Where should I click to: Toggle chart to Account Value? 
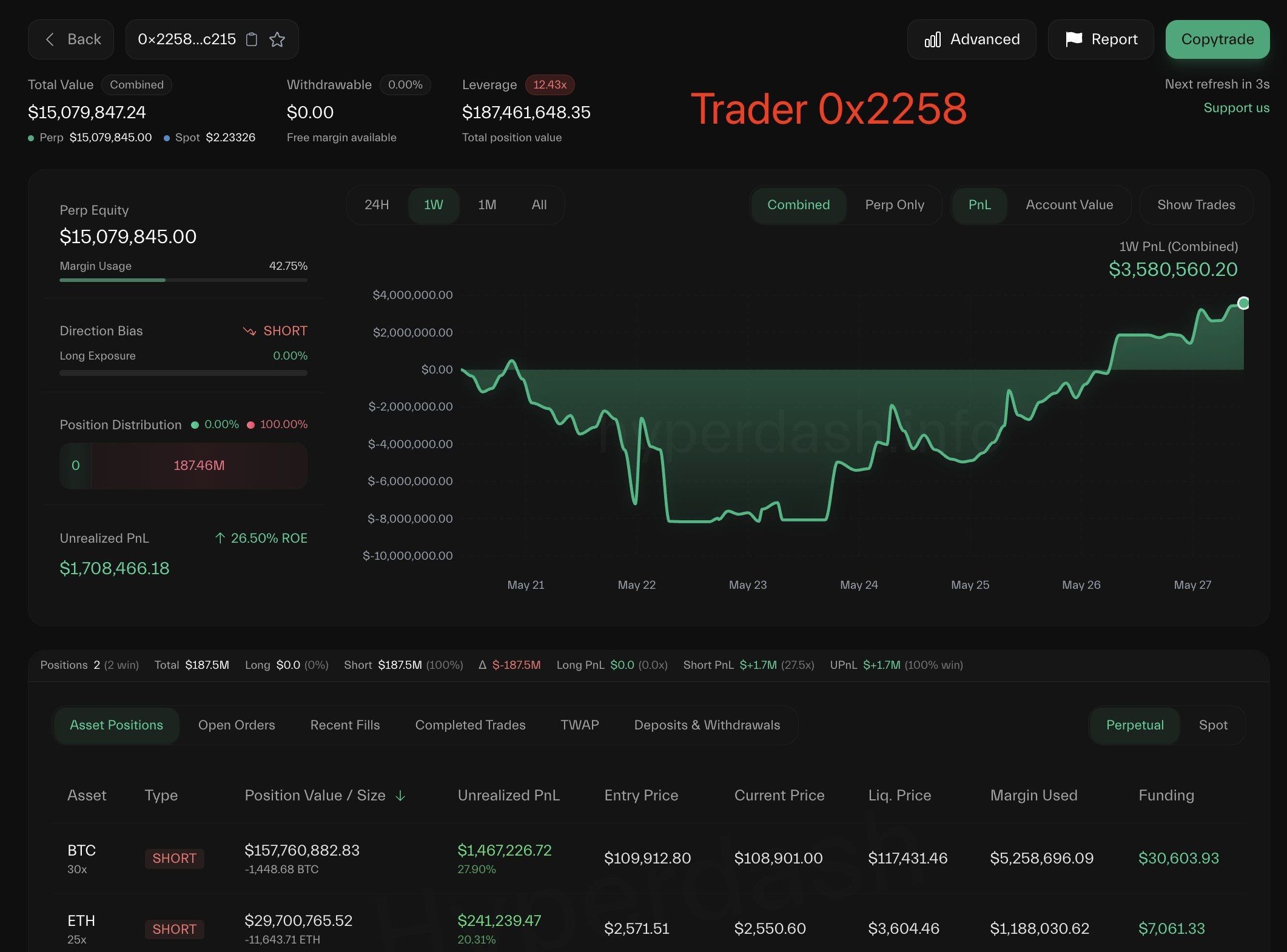[1069, 205]
